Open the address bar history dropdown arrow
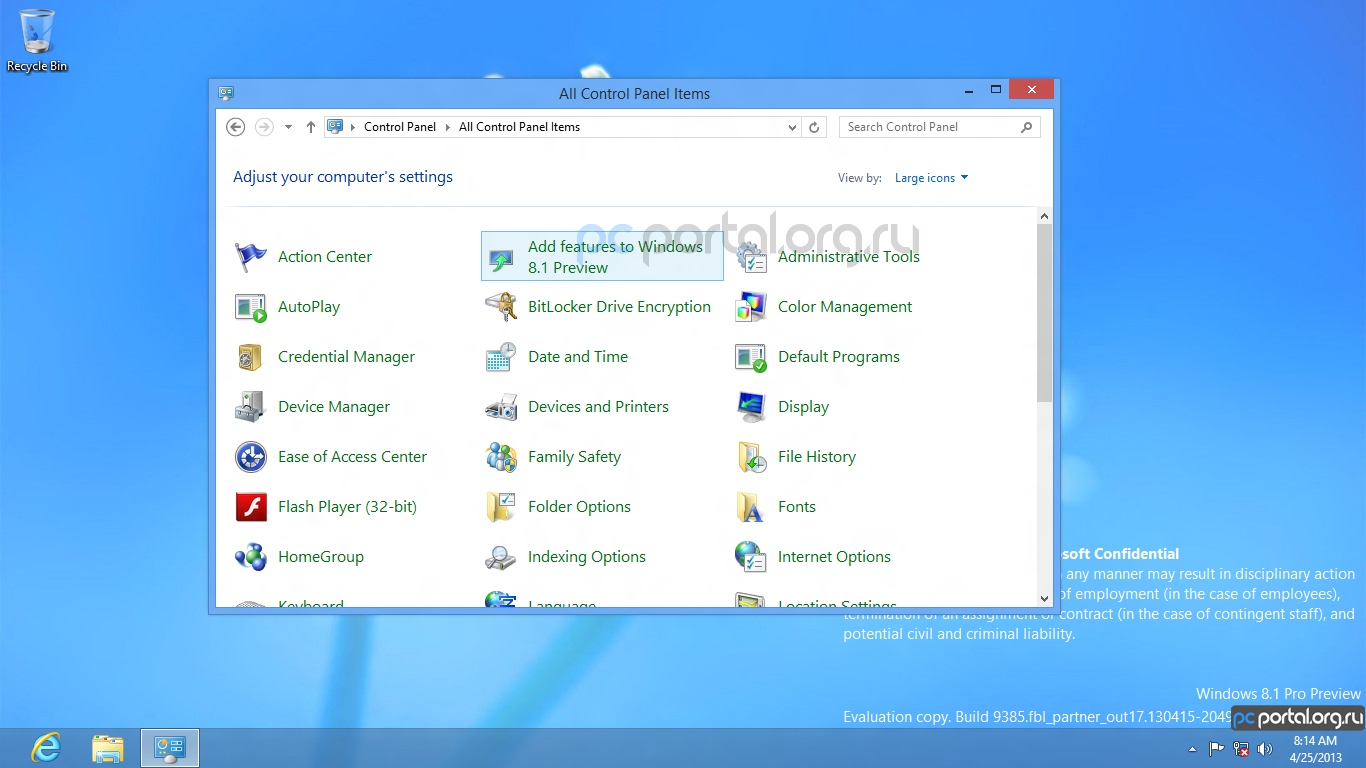This screenshot has width=1366, height=768. [792, 128]
